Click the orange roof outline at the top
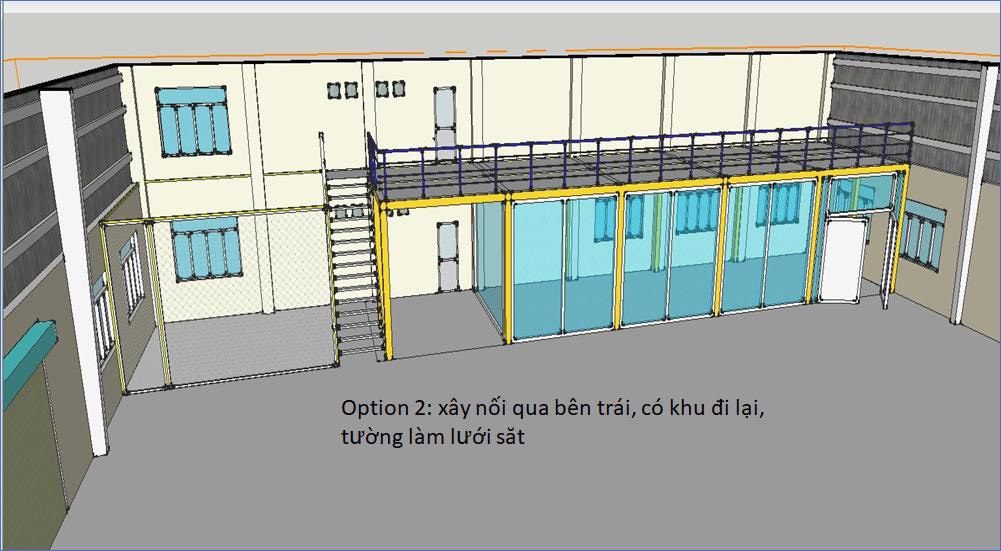This screenshot has width=1001, height=551. pos(500,52)
